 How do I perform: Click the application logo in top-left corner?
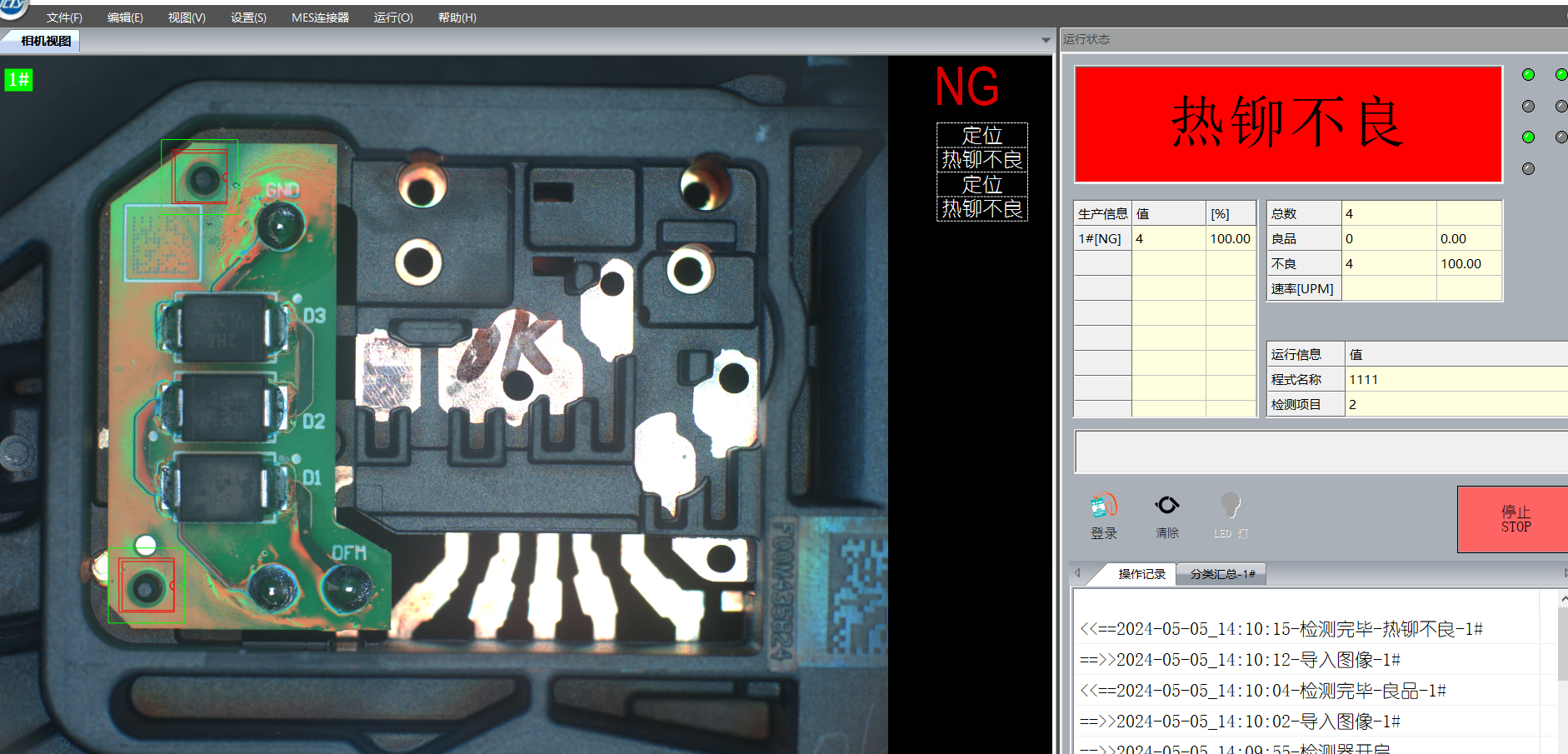pos(12,7)
